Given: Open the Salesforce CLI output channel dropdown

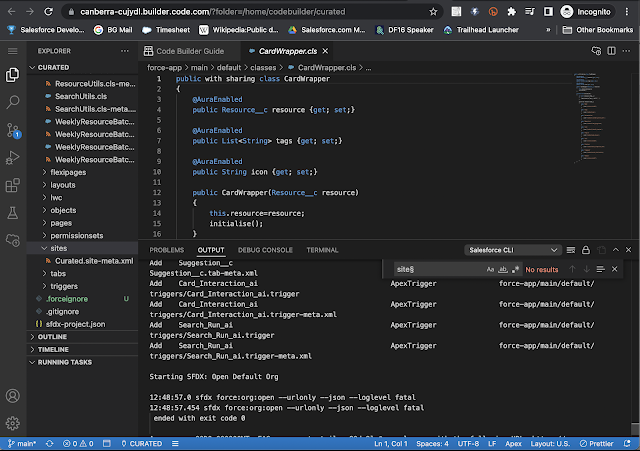Looking at the screenshot, I should [x=513, y=250].
